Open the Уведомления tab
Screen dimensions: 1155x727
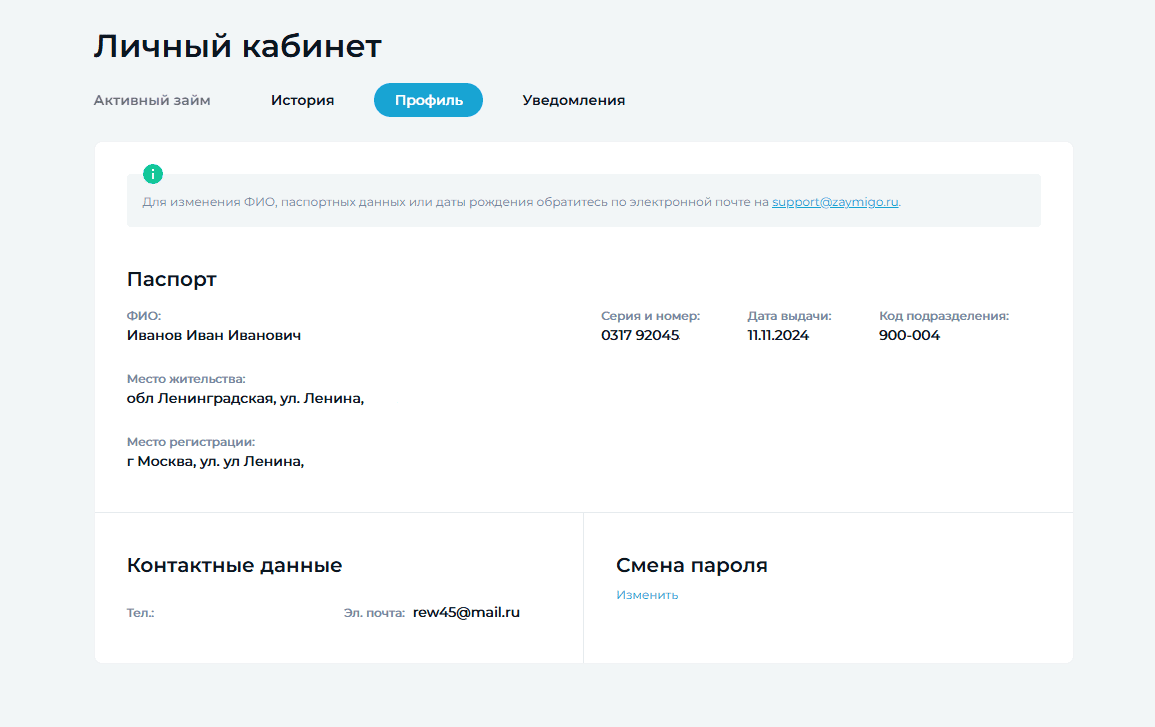point(573,100)
